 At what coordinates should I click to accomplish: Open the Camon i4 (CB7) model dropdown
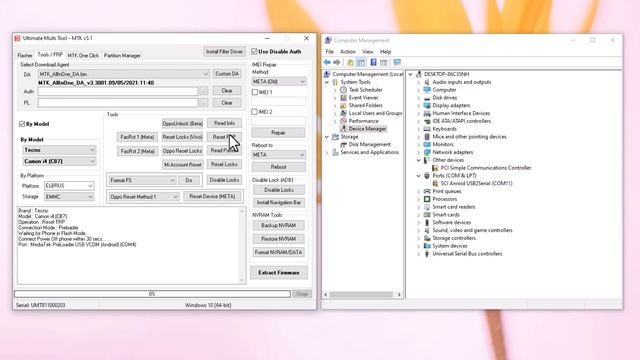(x=60, y=161)
